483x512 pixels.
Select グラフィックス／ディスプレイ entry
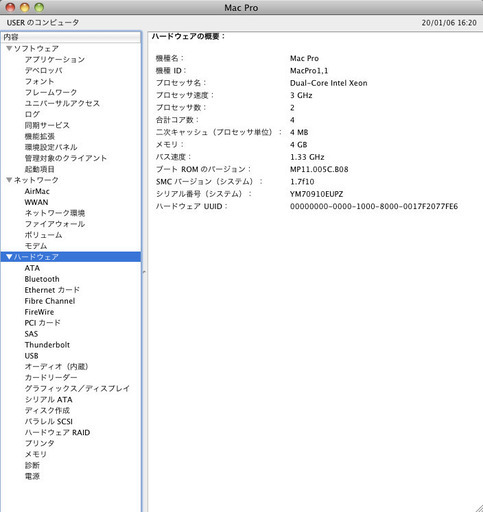tap(77, 389)
